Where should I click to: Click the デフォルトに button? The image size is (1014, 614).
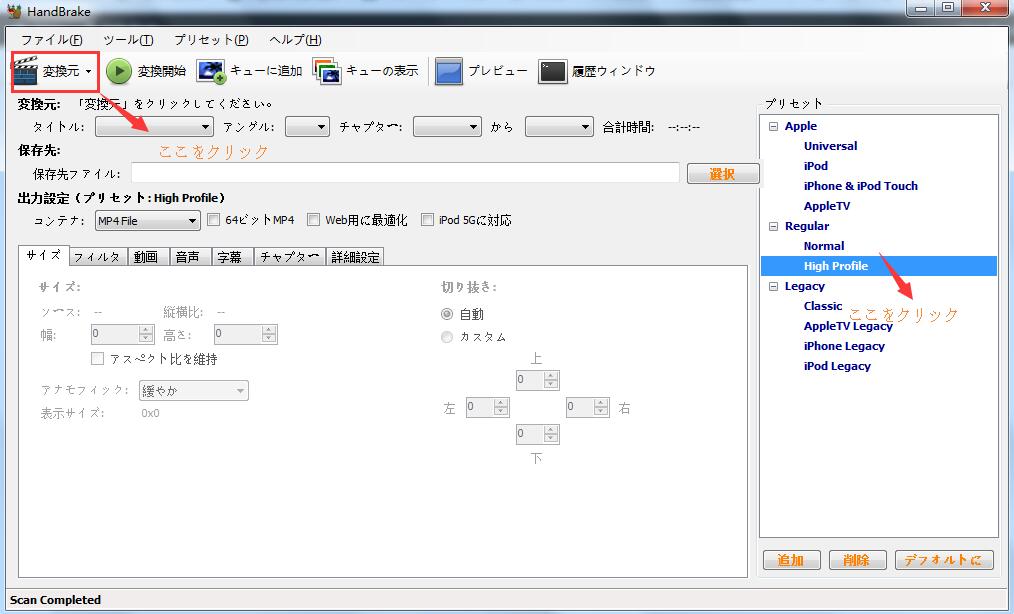click(x=943, y=560)
